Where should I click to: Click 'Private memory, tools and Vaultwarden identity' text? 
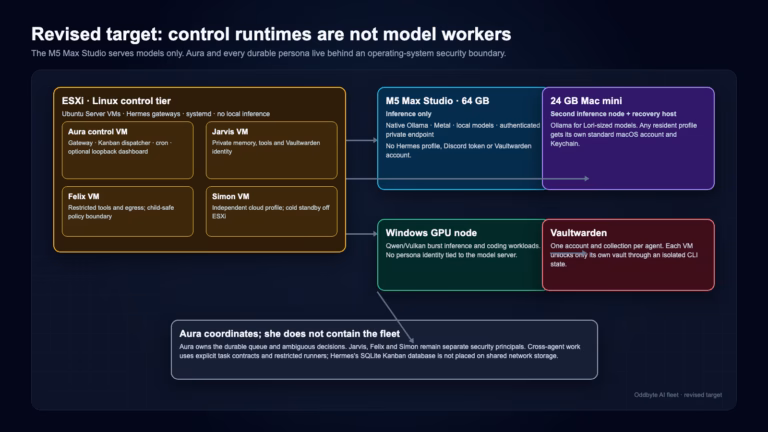(x=266, y=147)
